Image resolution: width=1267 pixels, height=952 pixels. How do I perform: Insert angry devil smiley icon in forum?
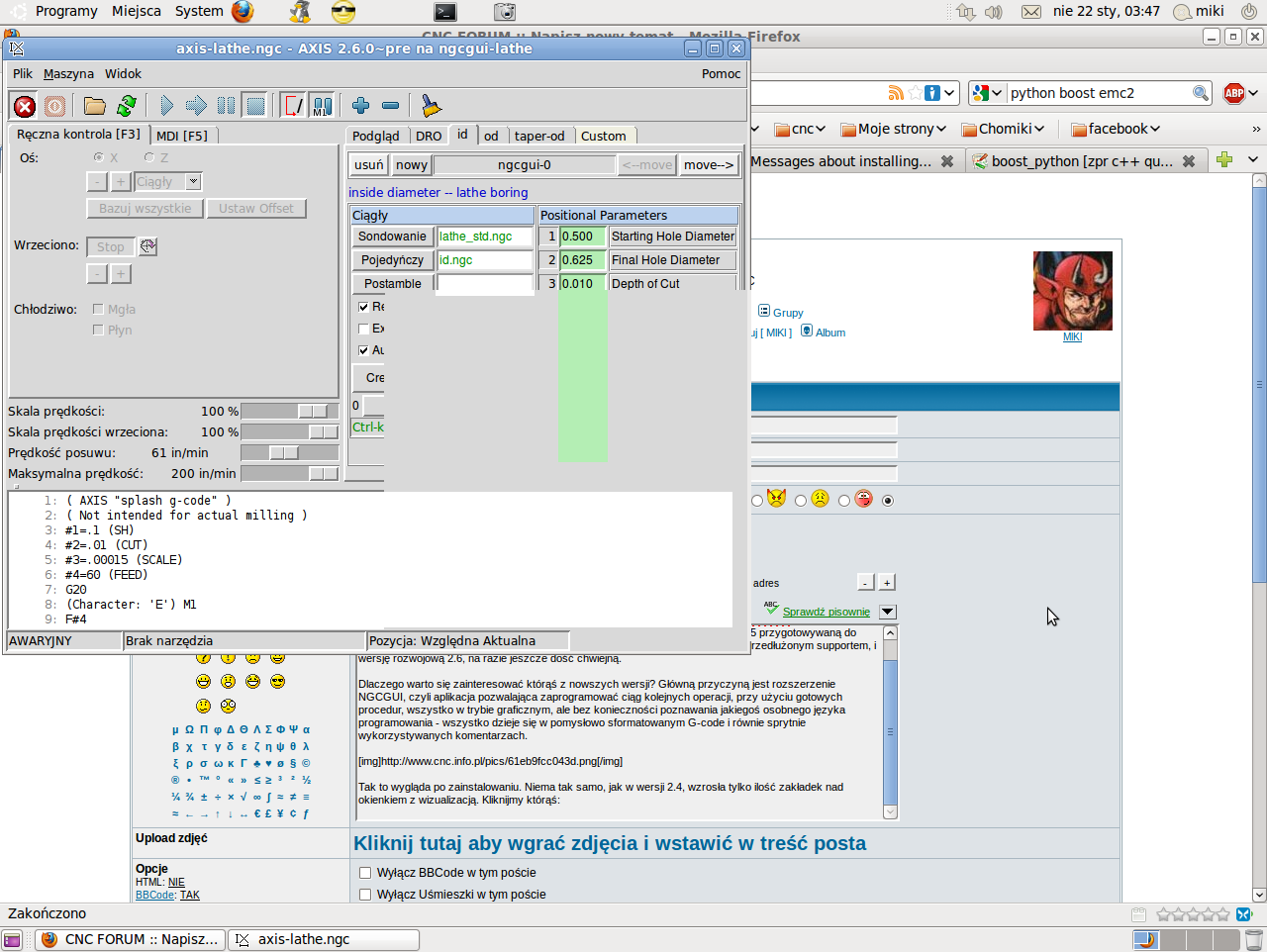776,498
